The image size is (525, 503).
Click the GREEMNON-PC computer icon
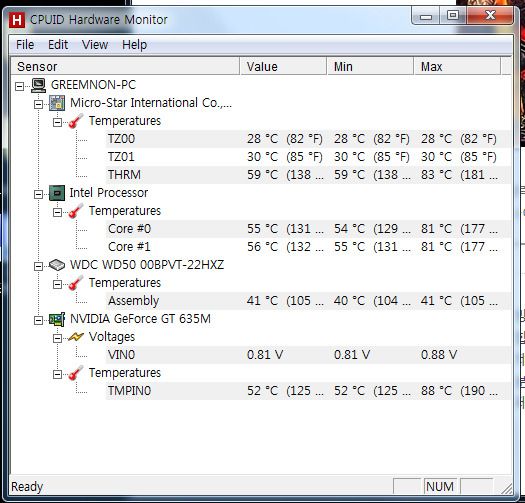39,85
